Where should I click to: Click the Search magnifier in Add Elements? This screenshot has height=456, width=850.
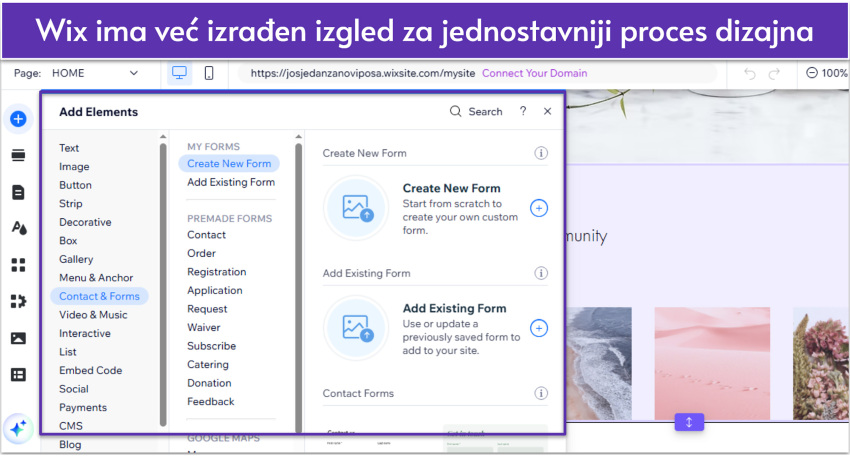pyautogui.click(x=455, y=111)
